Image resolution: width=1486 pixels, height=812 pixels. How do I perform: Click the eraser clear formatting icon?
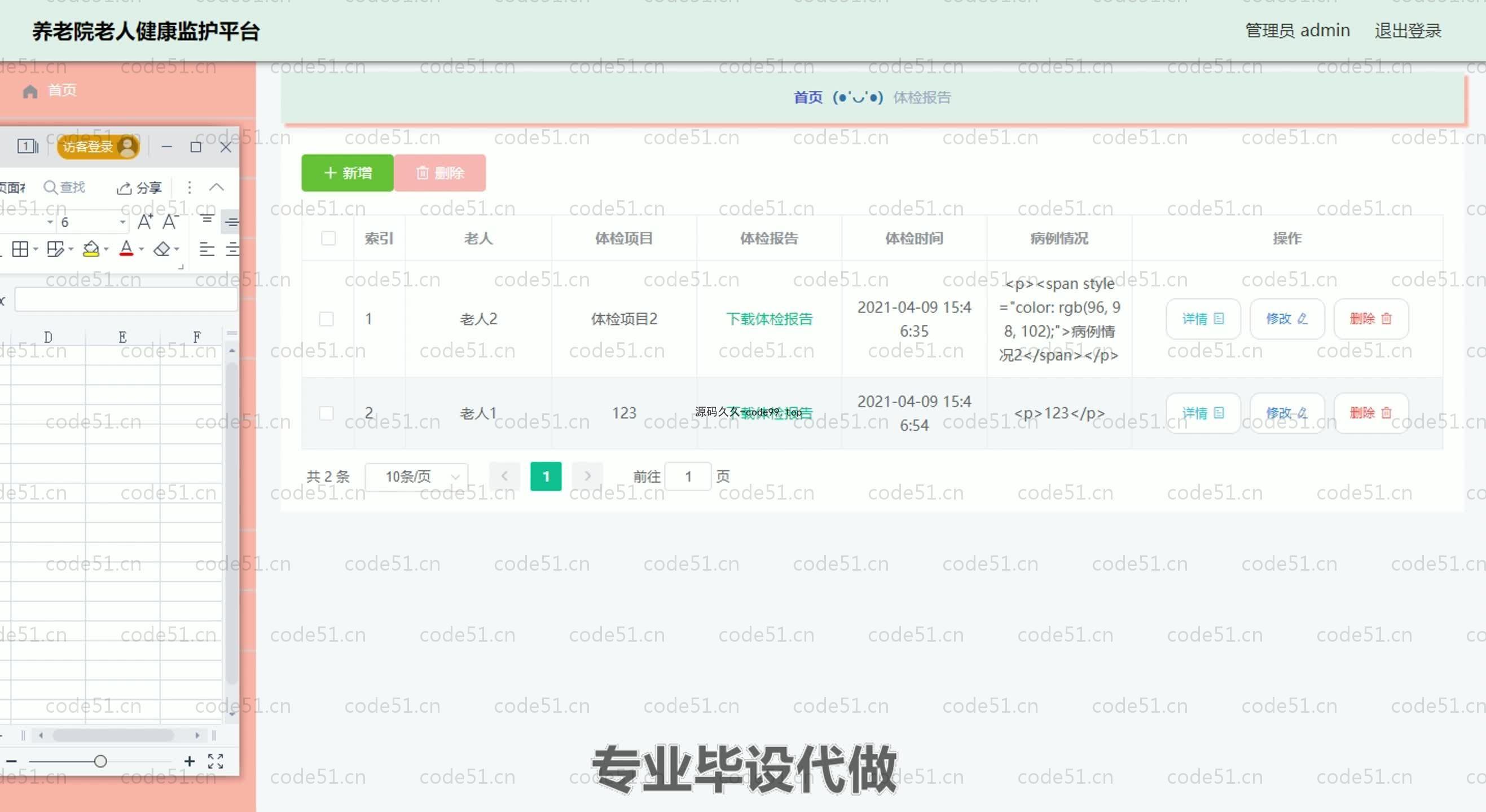pyautogui.click(x=162, y=249)
